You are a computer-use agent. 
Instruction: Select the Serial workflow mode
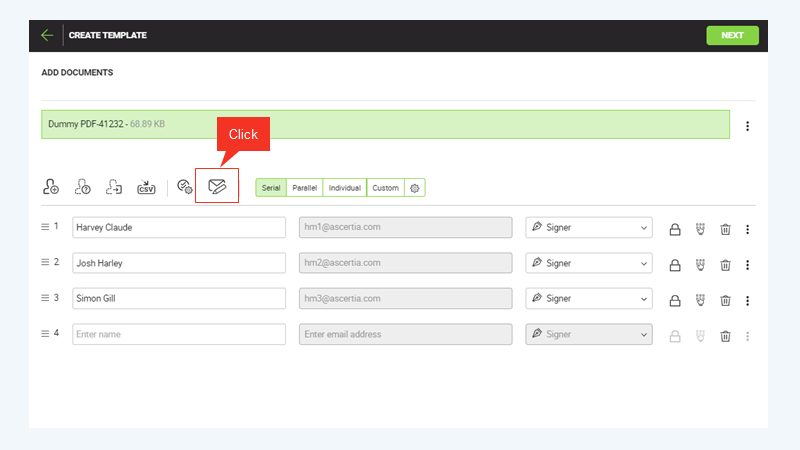(271, 188)
